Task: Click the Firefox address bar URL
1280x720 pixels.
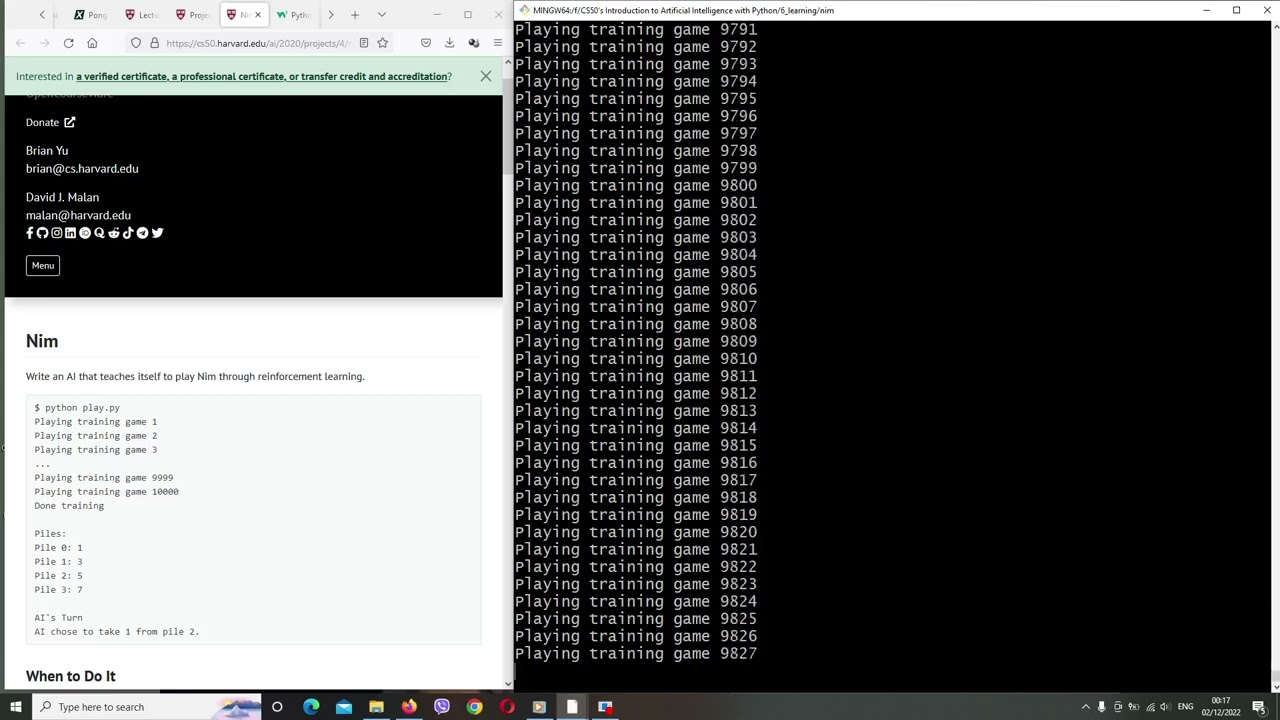Action: click(x=257, y=43)
